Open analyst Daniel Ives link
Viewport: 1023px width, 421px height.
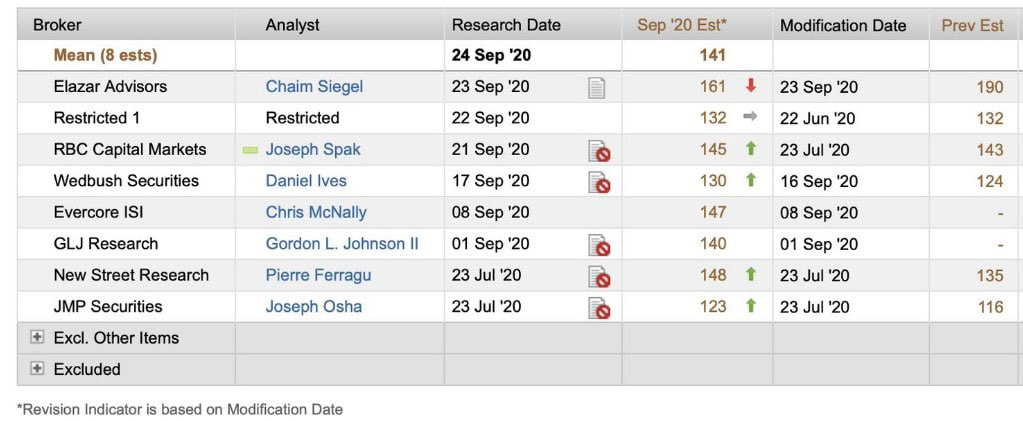point(306,181)
